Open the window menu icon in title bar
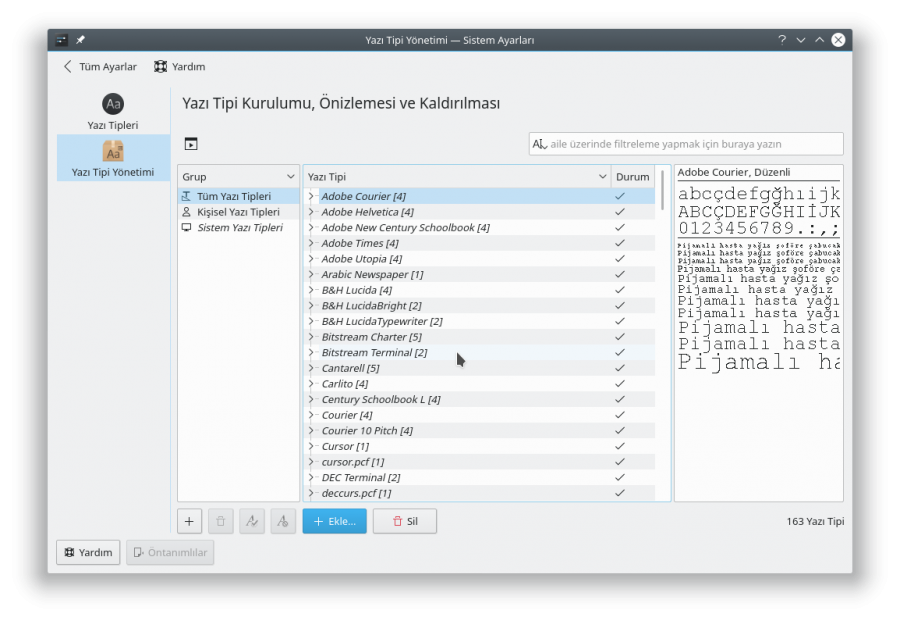The height and width of the screenshot is (621, 900). click(x=61, y=40)
